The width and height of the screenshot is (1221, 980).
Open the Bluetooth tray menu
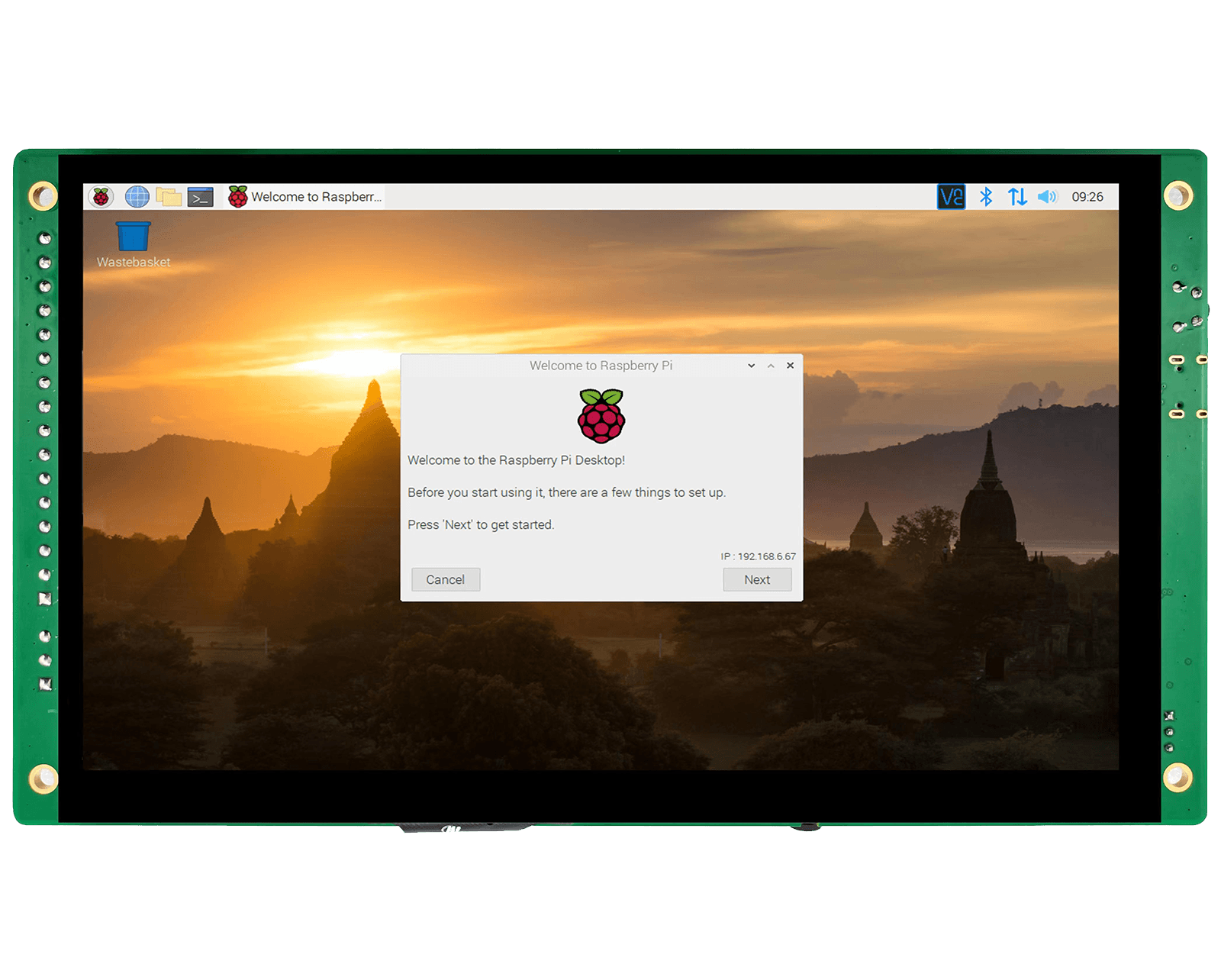(x=985, y=197)
